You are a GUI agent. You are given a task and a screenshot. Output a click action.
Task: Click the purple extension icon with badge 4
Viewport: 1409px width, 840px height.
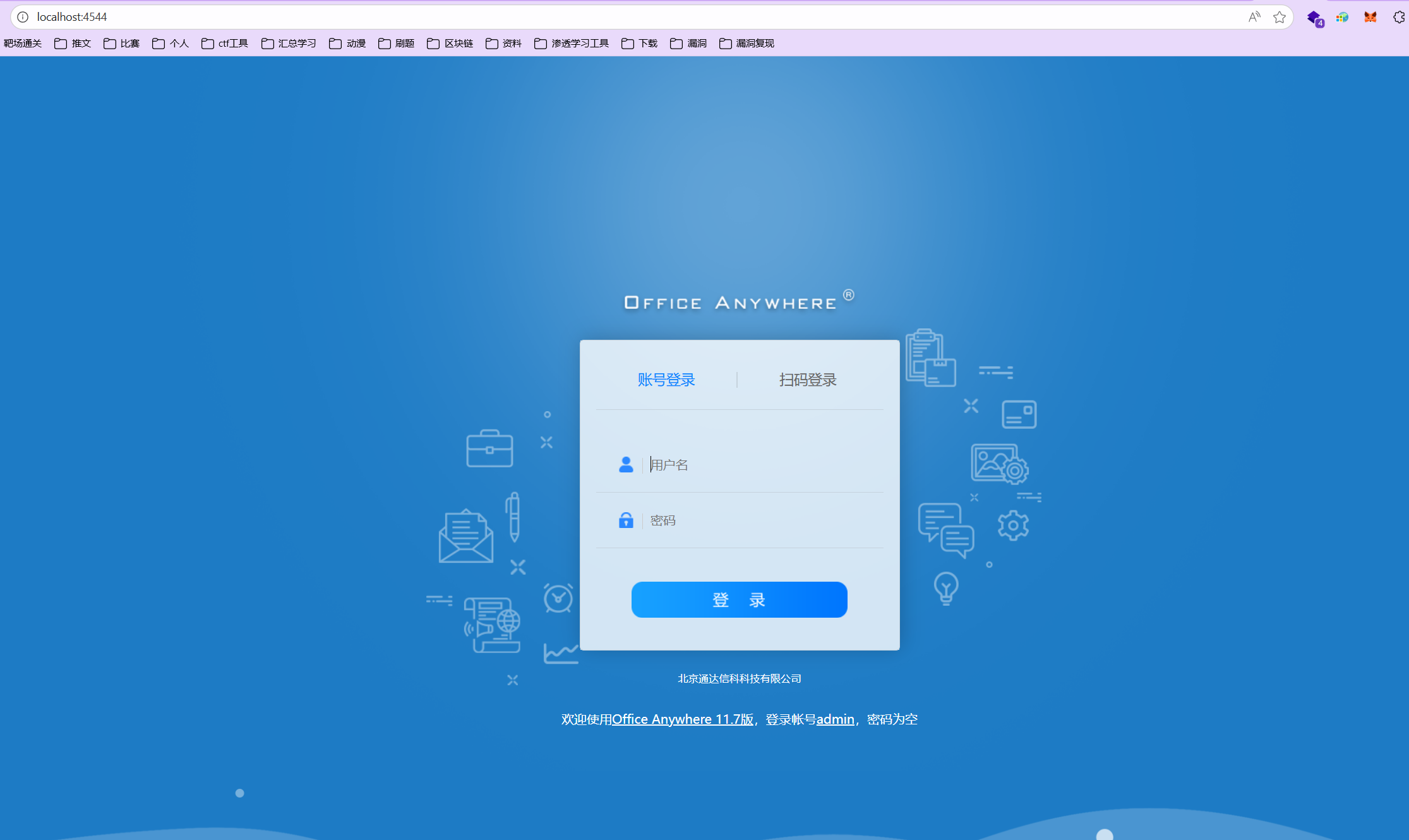(x=1314, y=18)
